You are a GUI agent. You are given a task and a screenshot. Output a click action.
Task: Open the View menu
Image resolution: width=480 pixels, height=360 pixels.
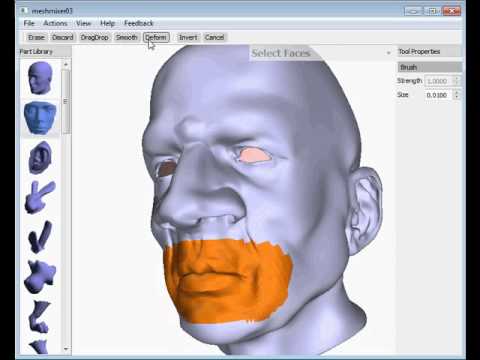(83, 23)
